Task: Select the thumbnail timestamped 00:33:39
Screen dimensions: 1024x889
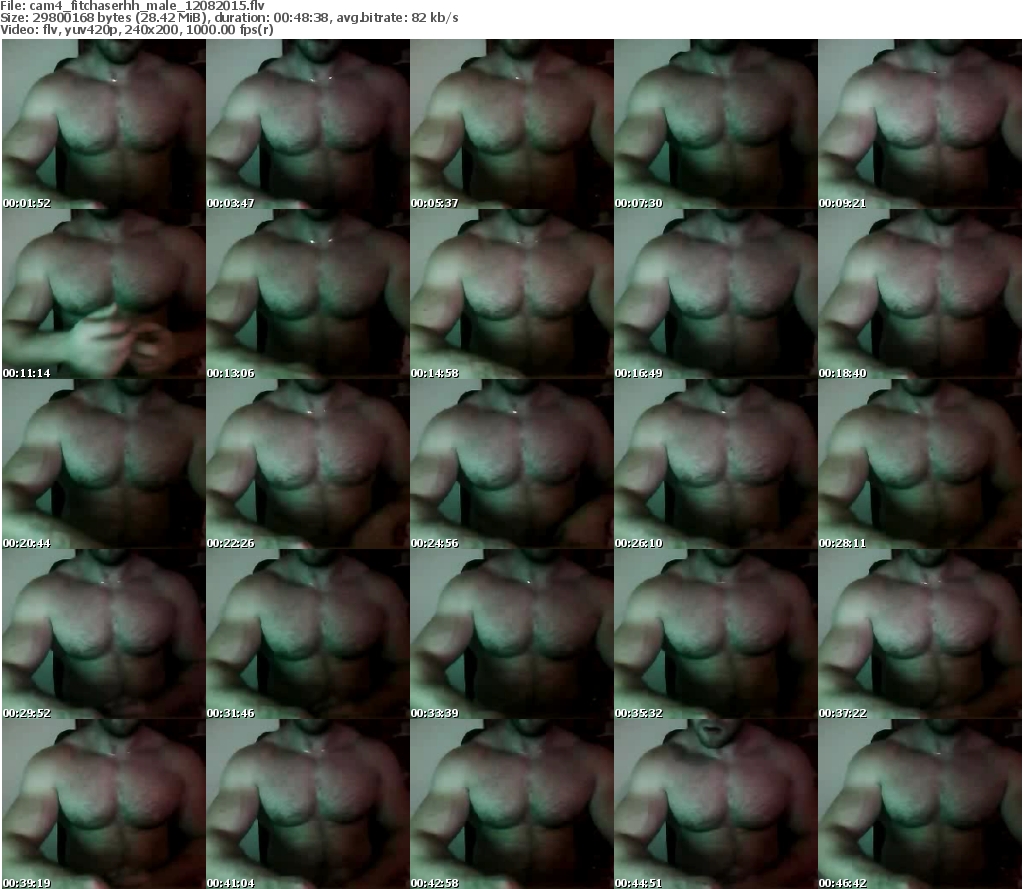Action: [x=511, y=634]
